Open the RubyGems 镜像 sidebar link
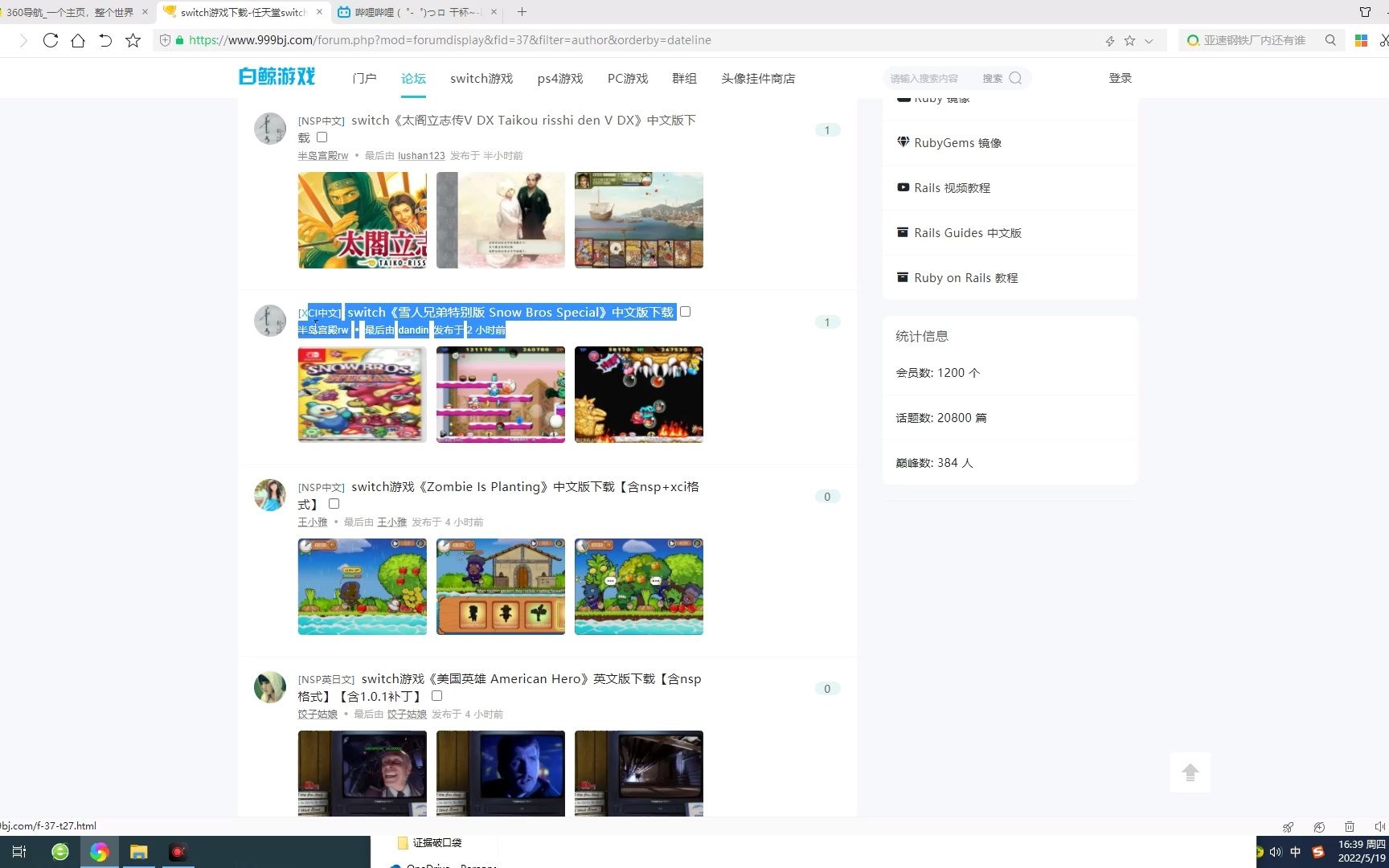This screenshot has width=1389, height=868. click(957, 143)
